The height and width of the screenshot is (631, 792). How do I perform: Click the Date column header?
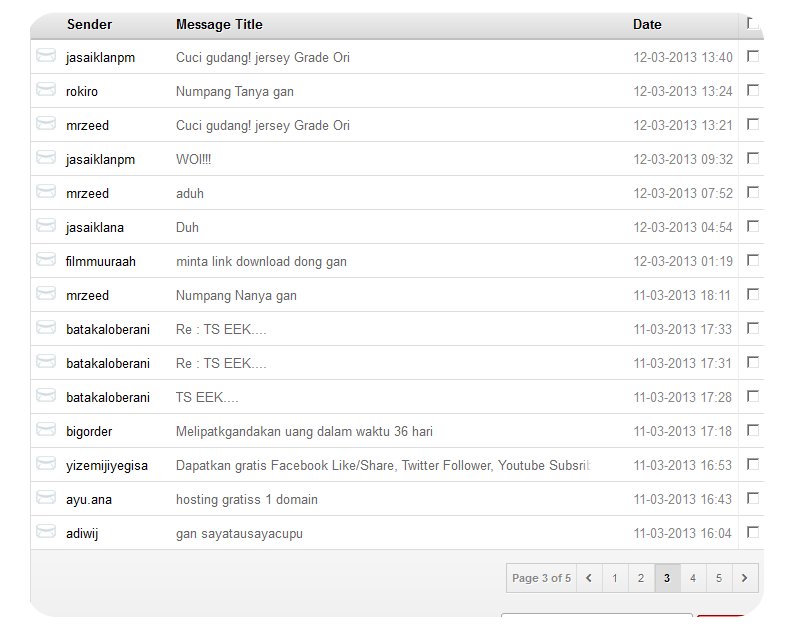(647, 24)
